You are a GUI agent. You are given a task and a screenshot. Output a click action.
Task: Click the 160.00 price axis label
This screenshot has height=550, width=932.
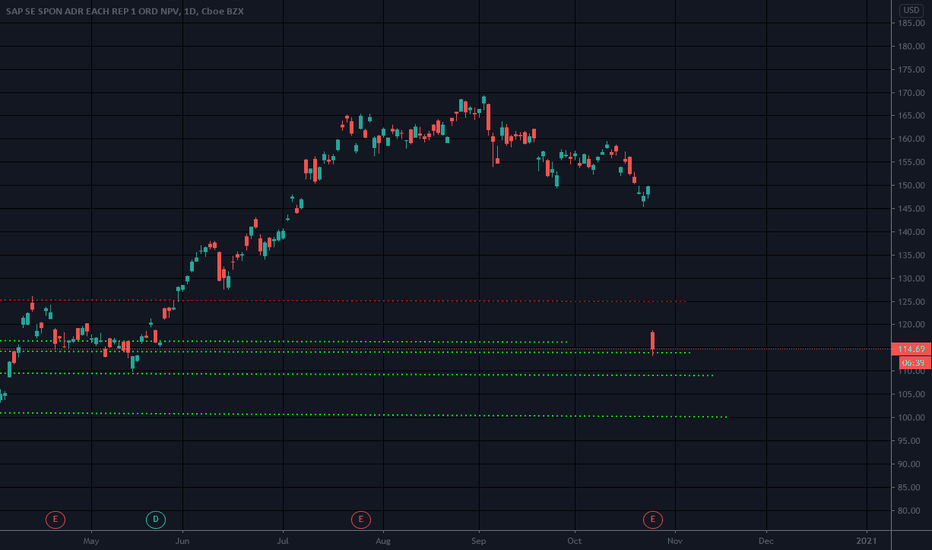(x=911, y=139)
